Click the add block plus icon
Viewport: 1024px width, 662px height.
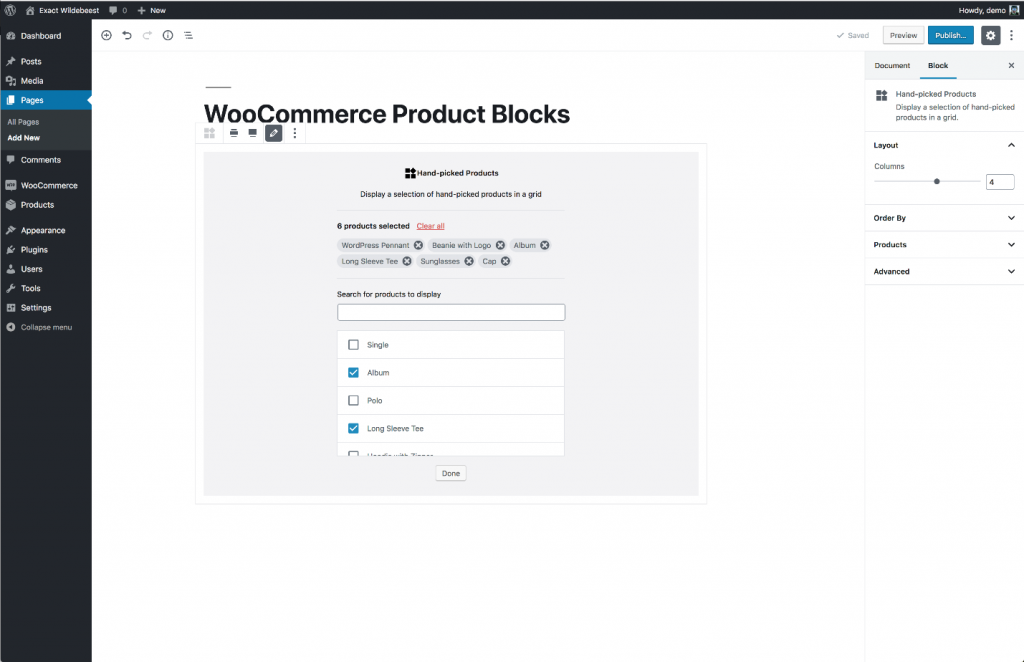106,35
